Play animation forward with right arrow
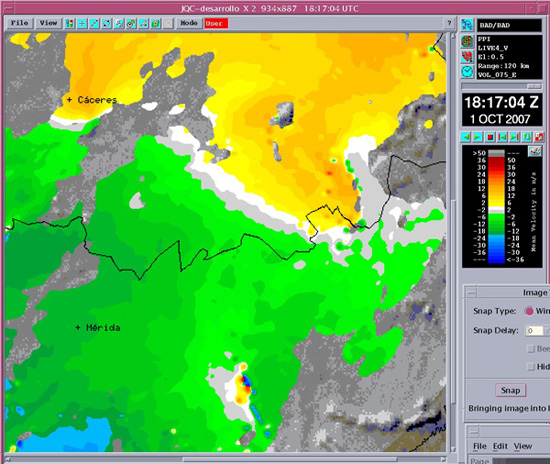Screen dimensions: 550x464 pyautogui.click(x=478, y=137)
